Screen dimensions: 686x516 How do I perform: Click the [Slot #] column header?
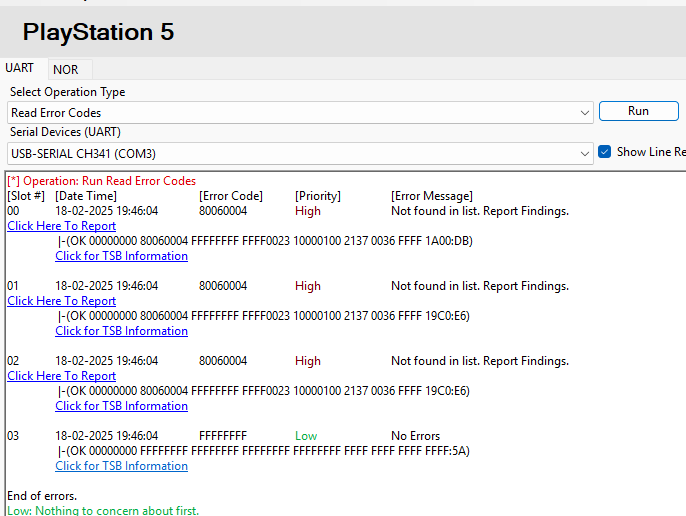coord(26,196)
